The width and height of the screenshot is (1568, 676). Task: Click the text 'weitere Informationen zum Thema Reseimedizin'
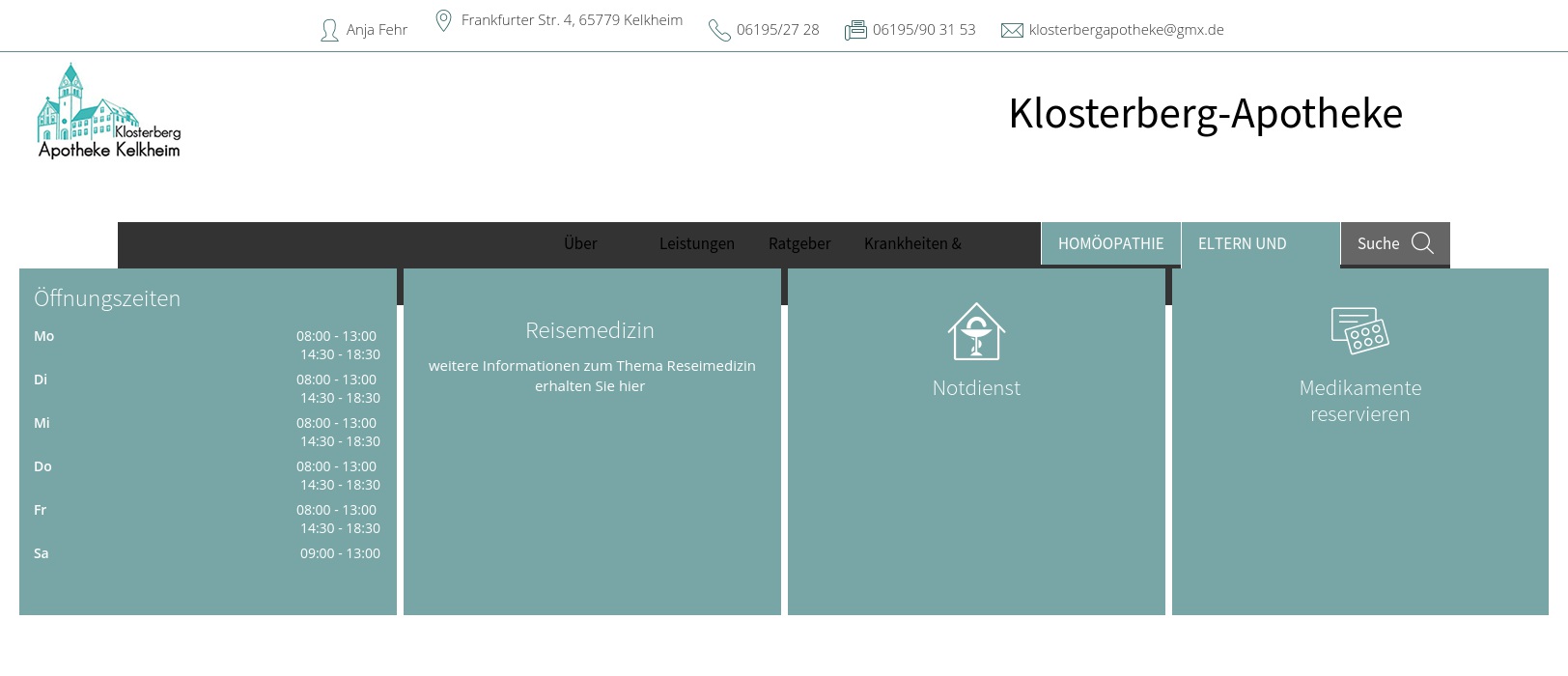(592, 366)
